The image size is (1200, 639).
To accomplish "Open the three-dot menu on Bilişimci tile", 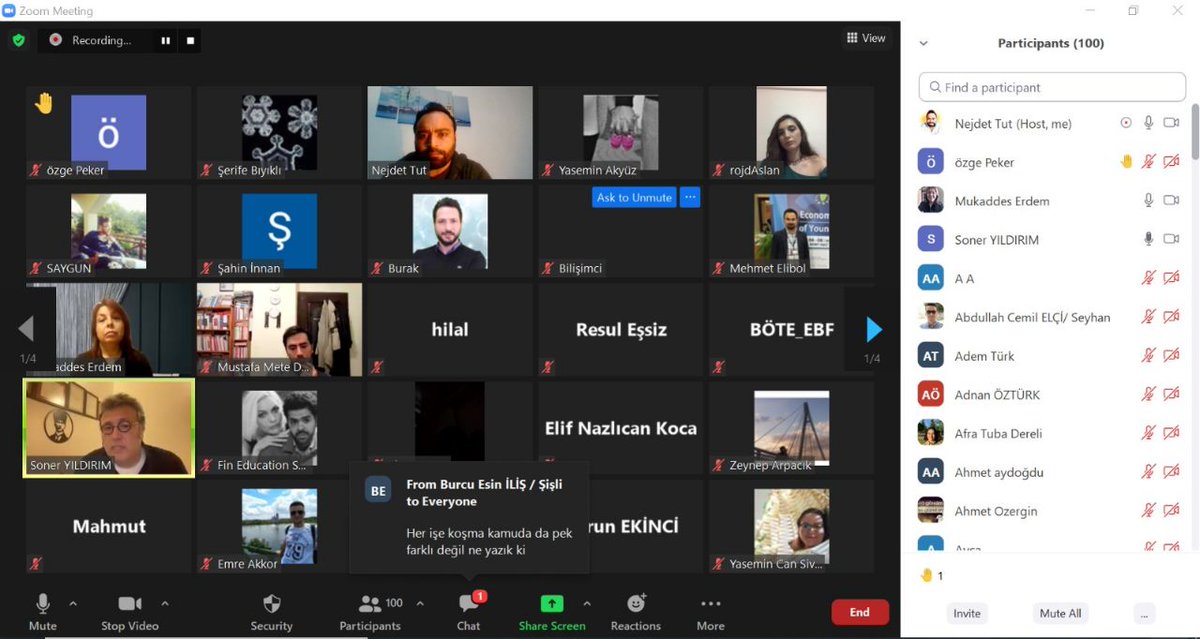I will coord(690,197).
